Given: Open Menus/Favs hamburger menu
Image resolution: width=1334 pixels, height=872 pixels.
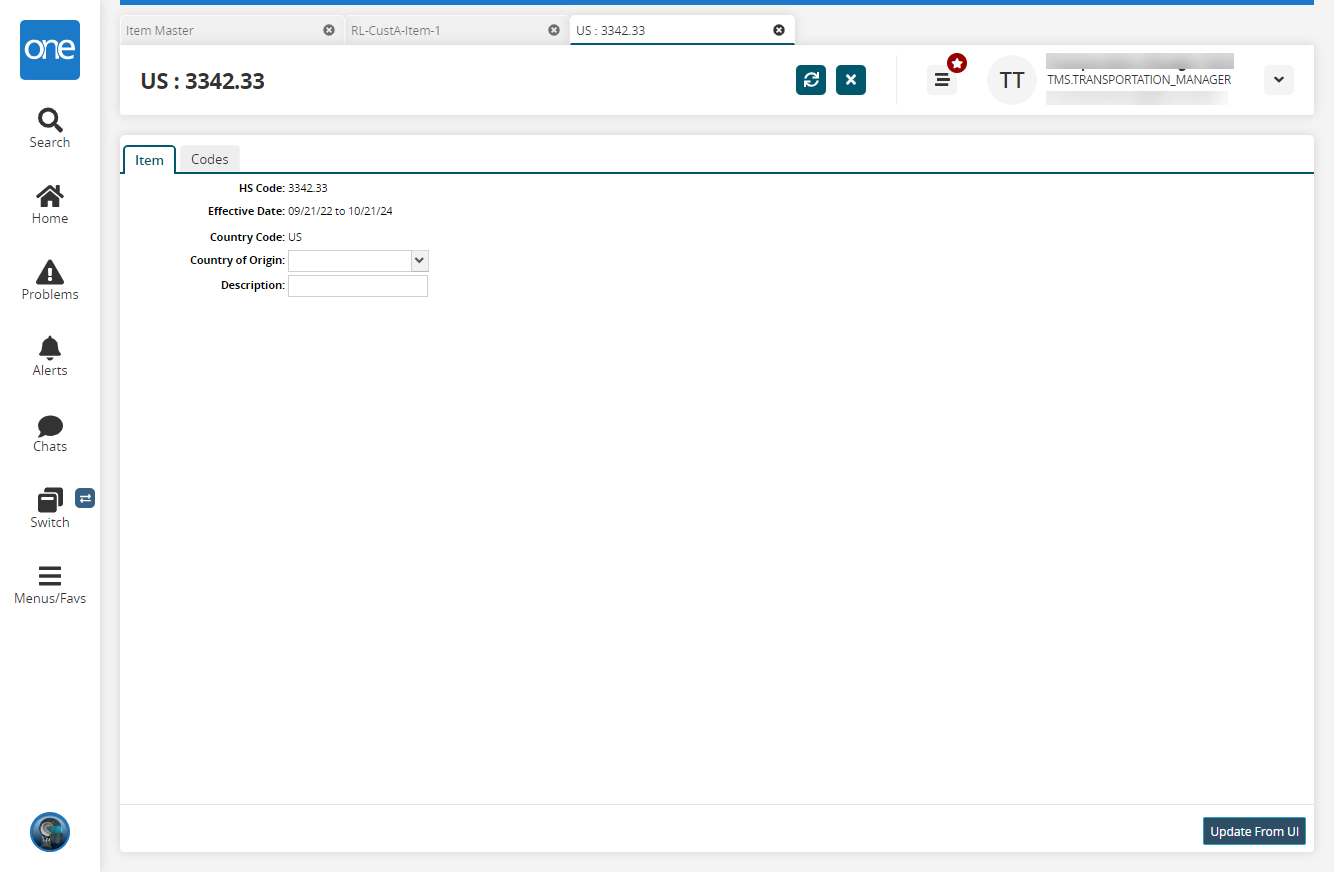Looking at the screenshot, I should pos(50,585).
